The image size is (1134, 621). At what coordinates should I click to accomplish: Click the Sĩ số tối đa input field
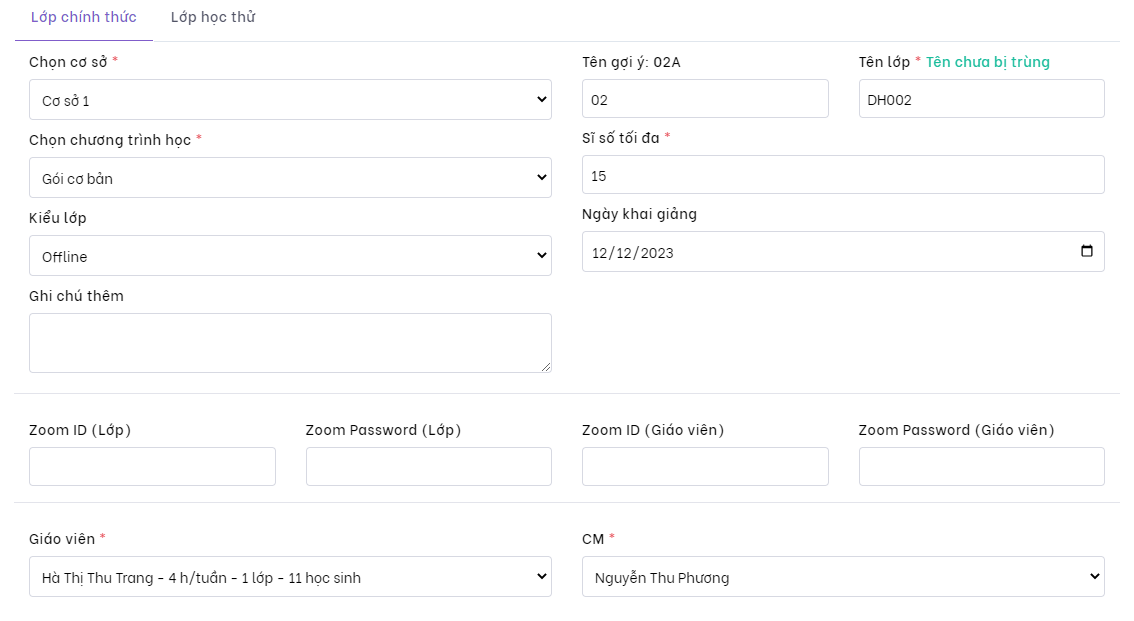click(843, 175)
